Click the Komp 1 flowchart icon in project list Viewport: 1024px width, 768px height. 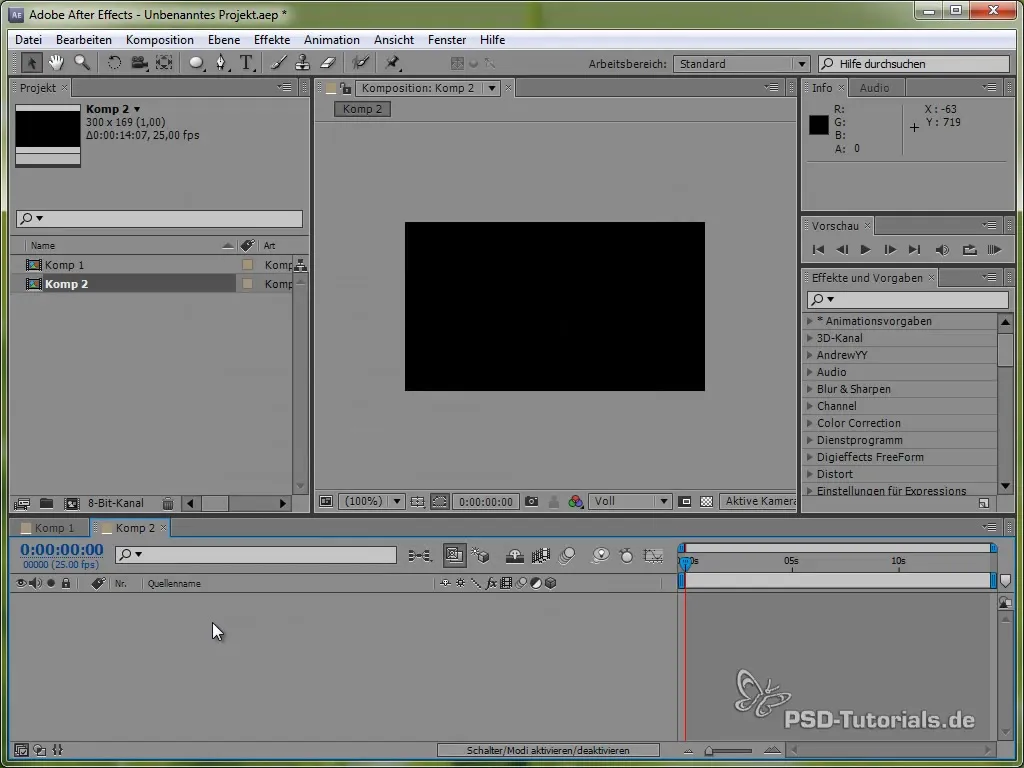[300, 265]
